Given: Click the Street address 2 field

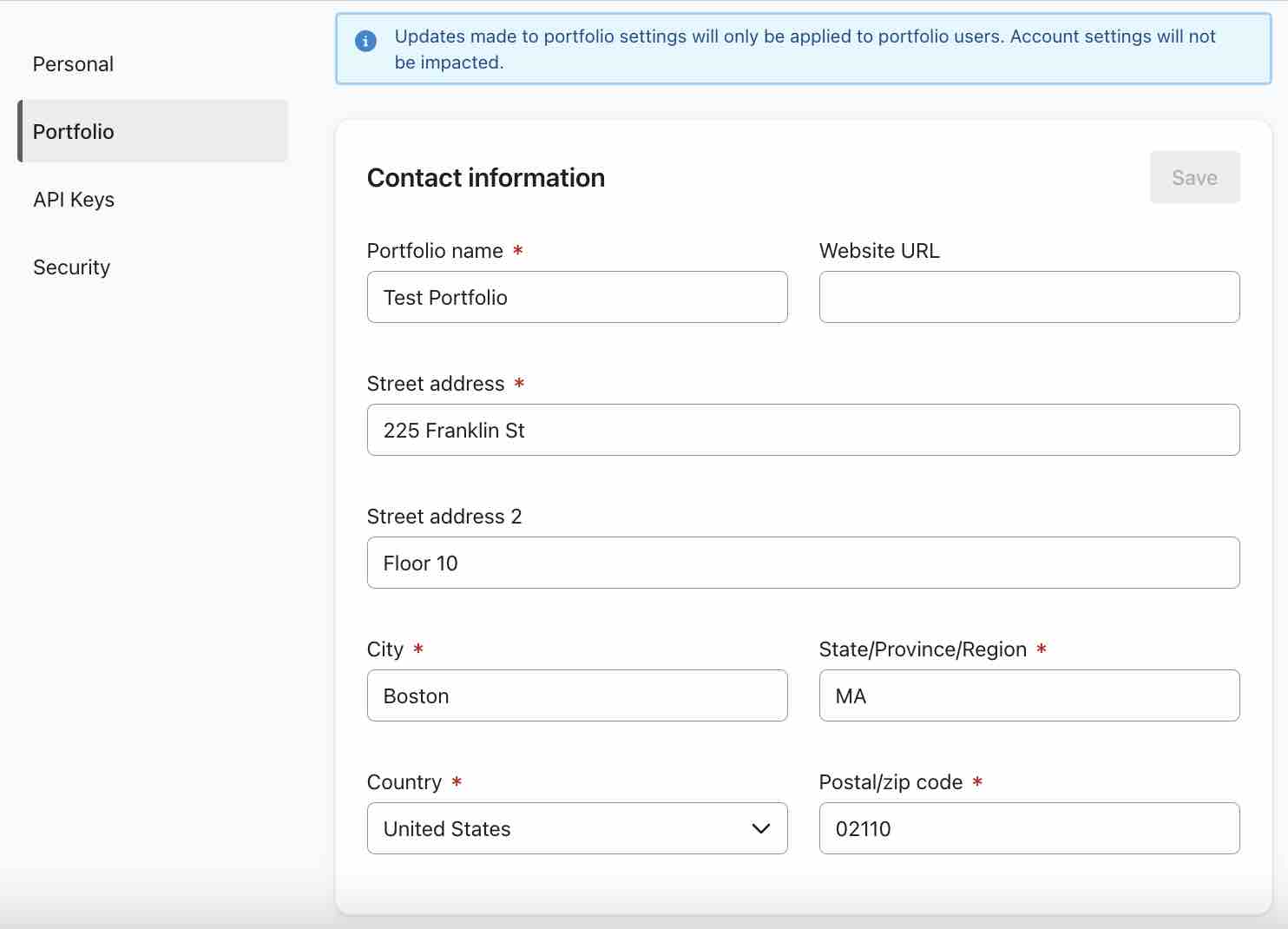Looking at the screenshot, I should point(803,563).
